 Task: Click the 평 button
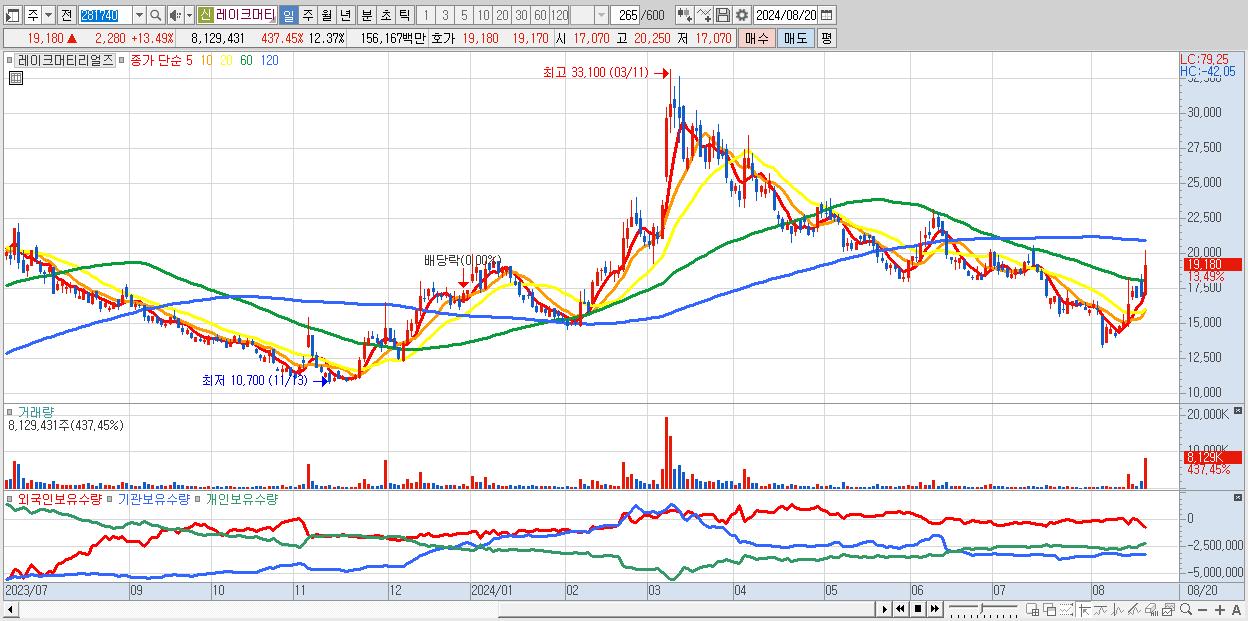(826, 38)
